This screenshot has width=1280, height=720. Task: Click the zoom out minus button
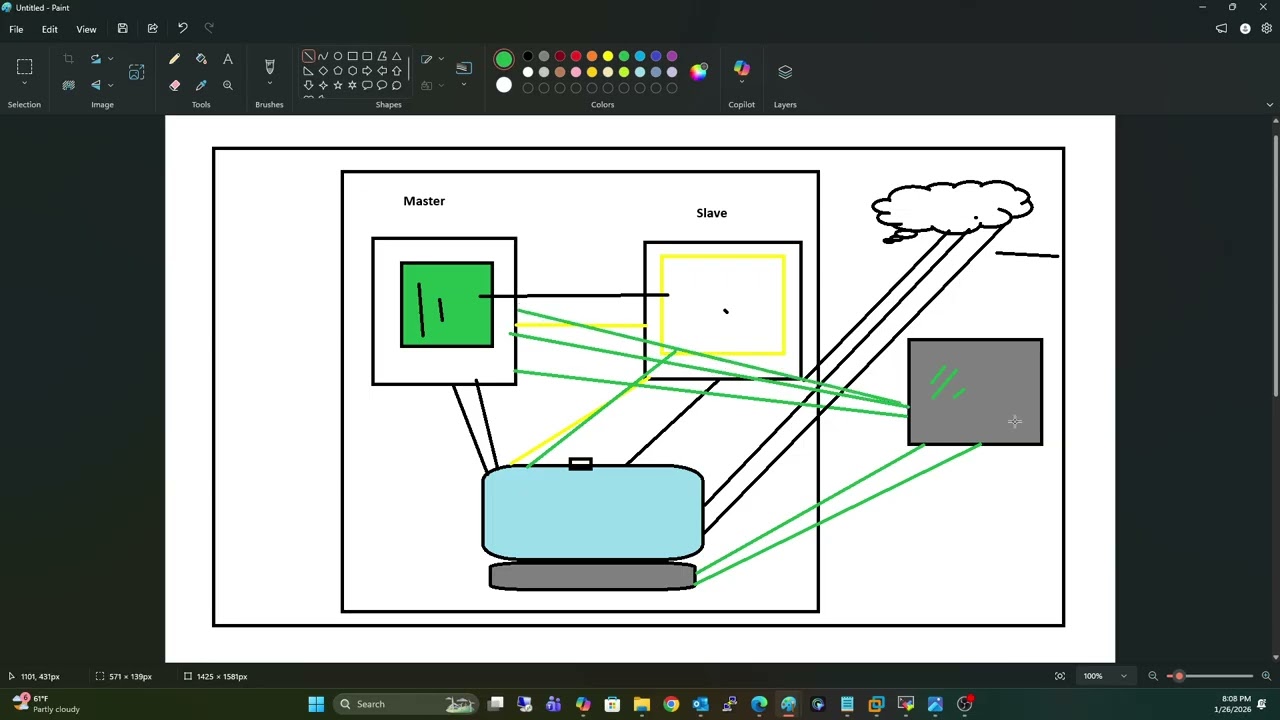[x=1153, y=676]
